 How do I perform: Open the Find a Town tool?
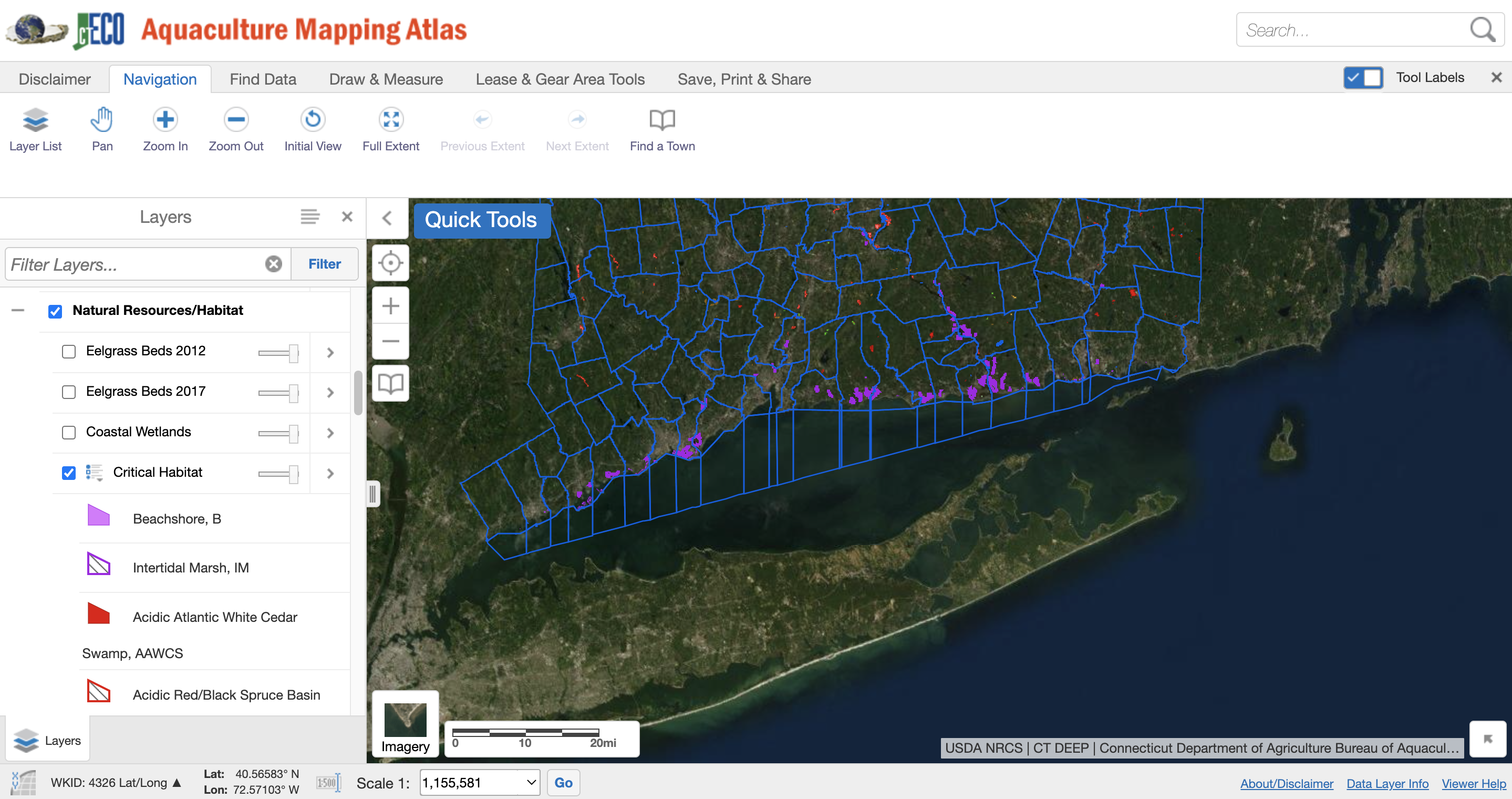661,120
